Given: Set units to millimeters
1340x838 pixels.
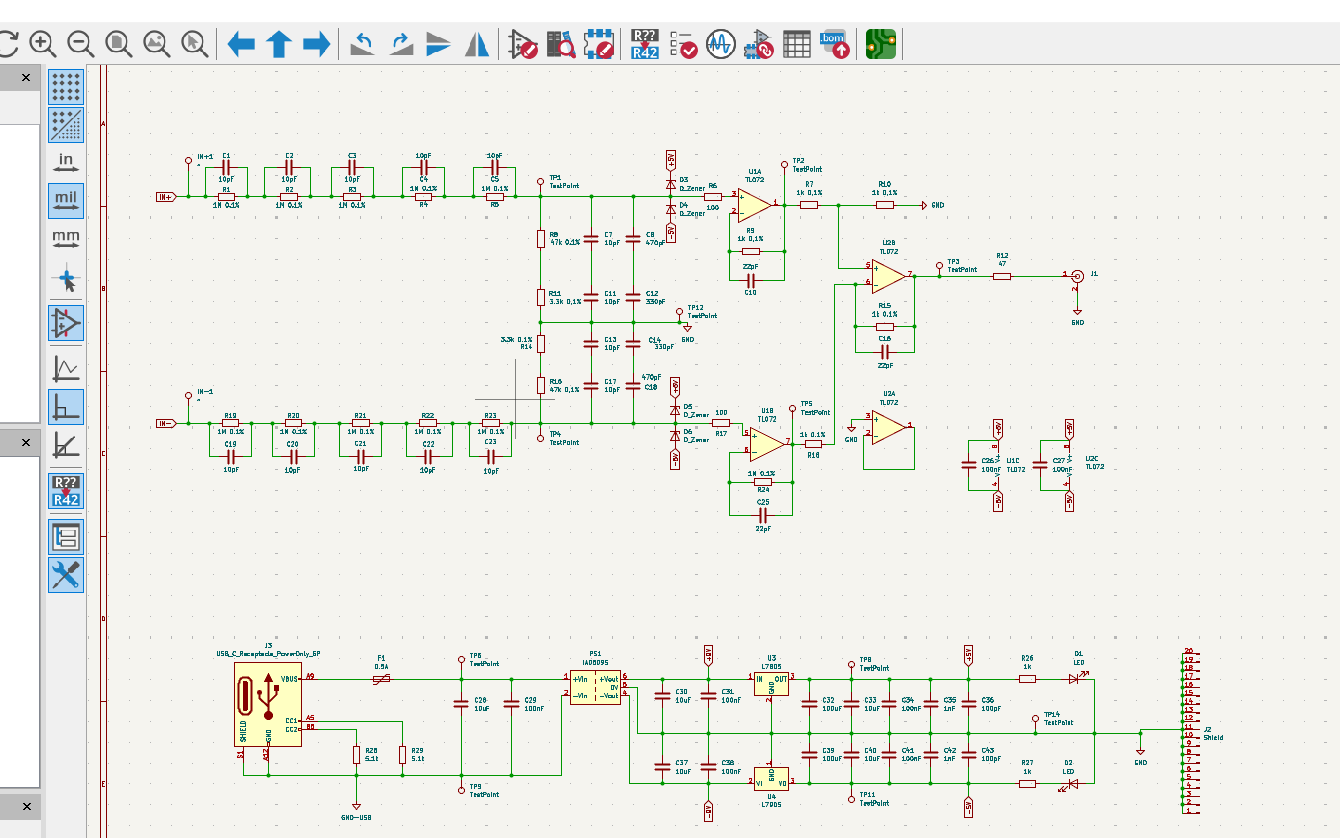Looking at the screenshot, I should click(66, 239).
